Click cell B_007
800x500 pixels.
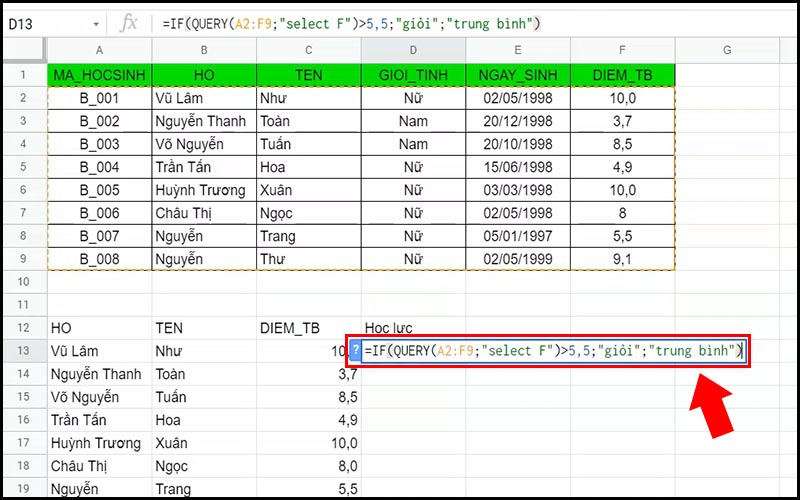99,236
